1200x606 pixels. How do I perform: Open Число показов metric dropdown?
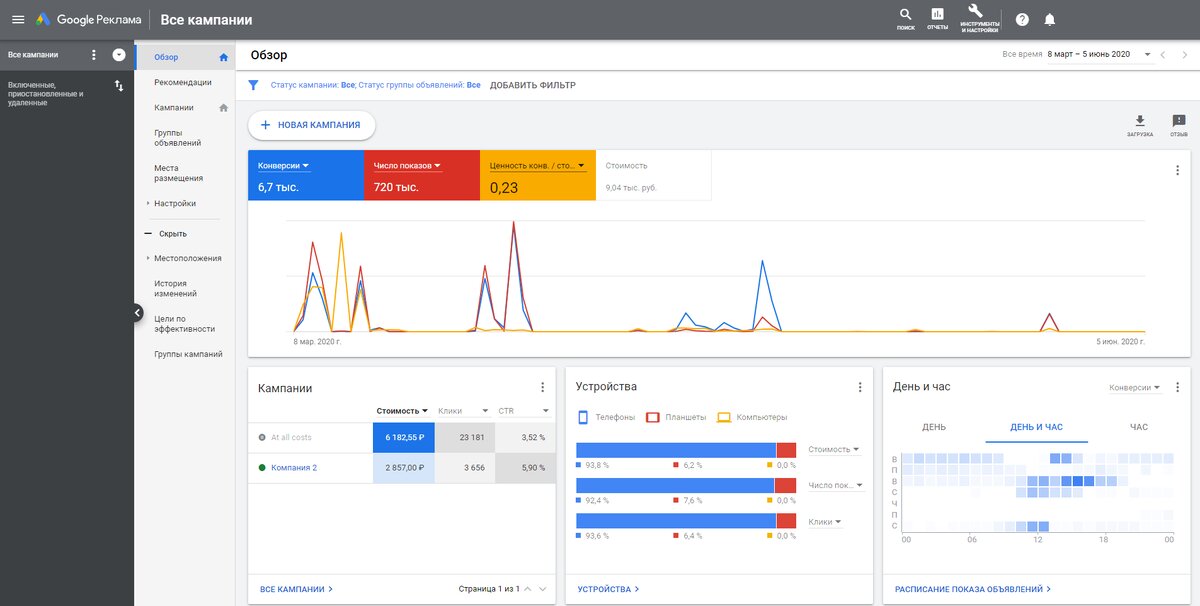pos(407,165)
